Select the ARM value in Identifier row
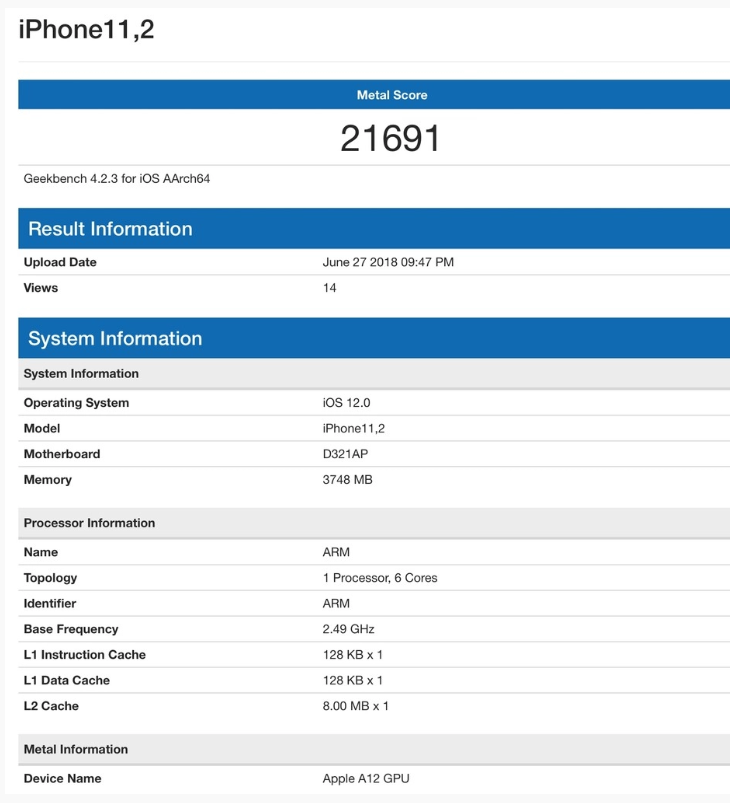Image resolution: width=730 pixels, height=803 pixels. tap(336, 603)
